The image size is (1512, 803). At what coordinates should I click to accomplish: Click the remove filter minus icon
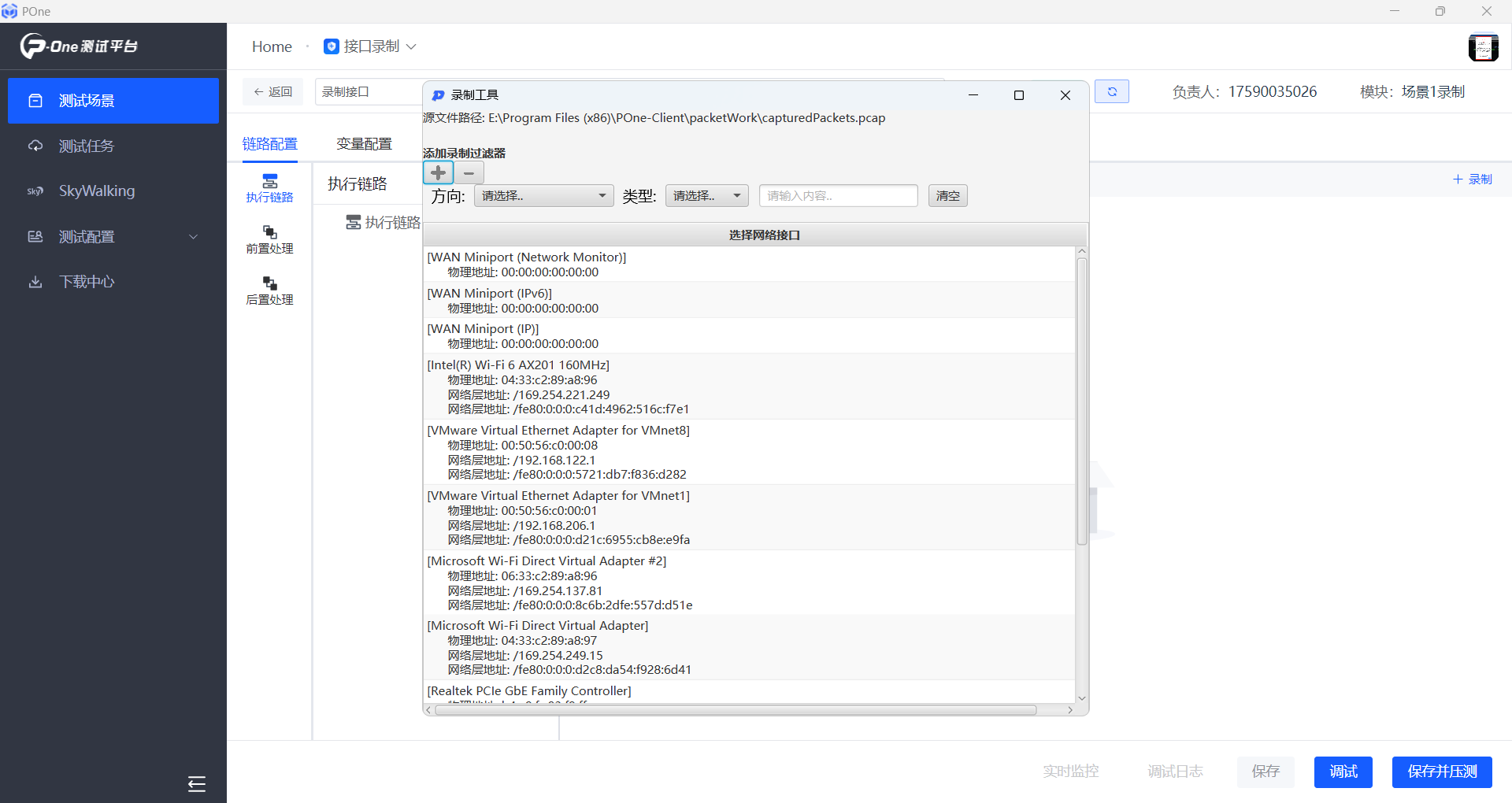click(469, 173)
